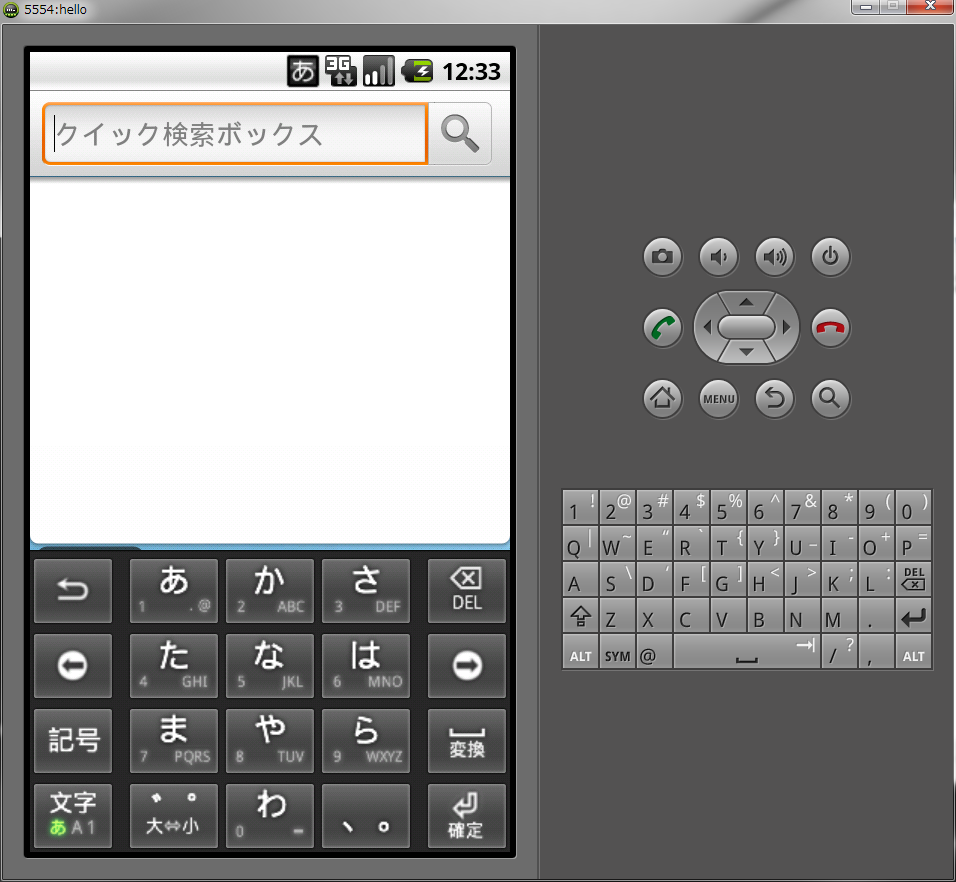Screen dimensions: 956x882
Task: Click the hardware keyboard Enter key
Action: point(913,616)
